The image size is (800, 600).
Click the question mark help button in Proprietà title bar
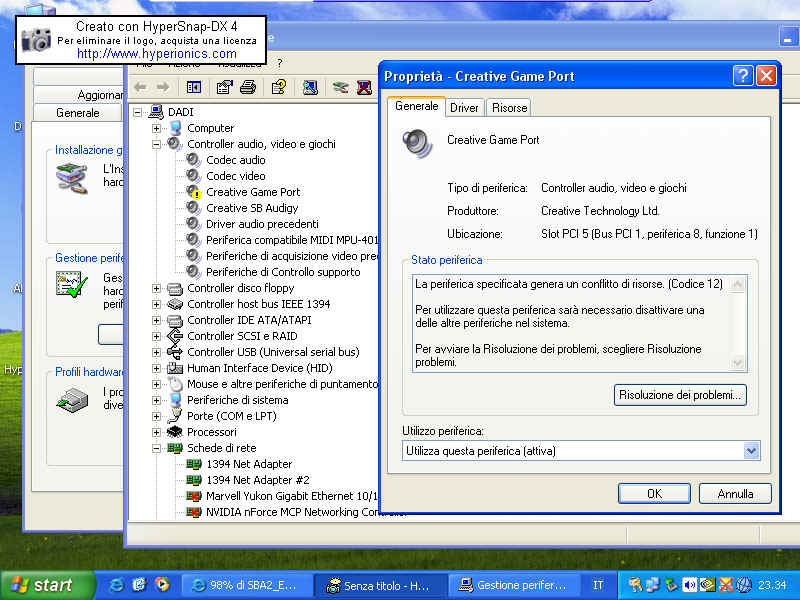[x=743, y=76]
